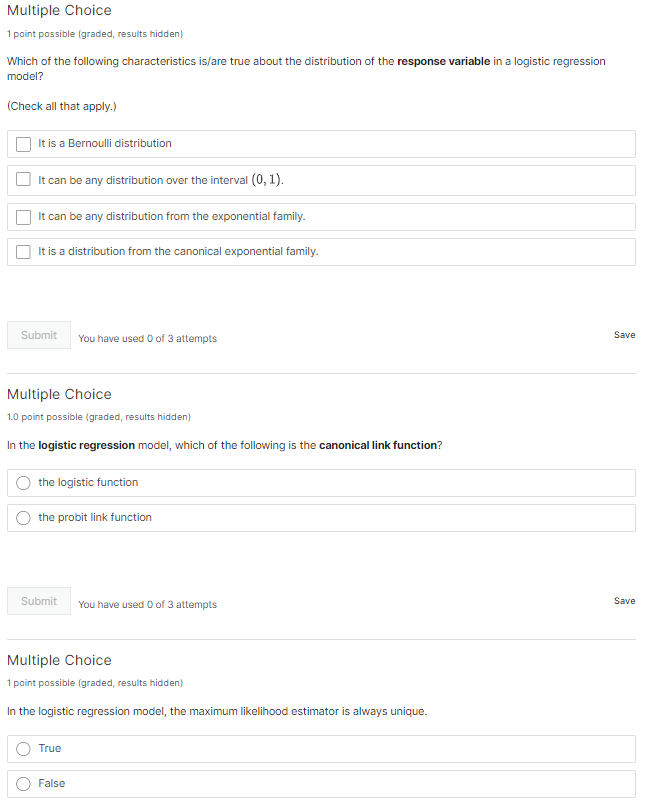Viewport: 653px width, 811px height.
Task: Check the "It is a Bernoulli distribution" checkbox
Action: (x=24, y=144)
